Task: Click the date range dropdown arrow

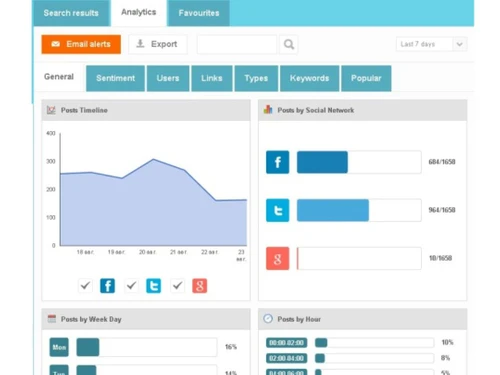Action: 460,44
